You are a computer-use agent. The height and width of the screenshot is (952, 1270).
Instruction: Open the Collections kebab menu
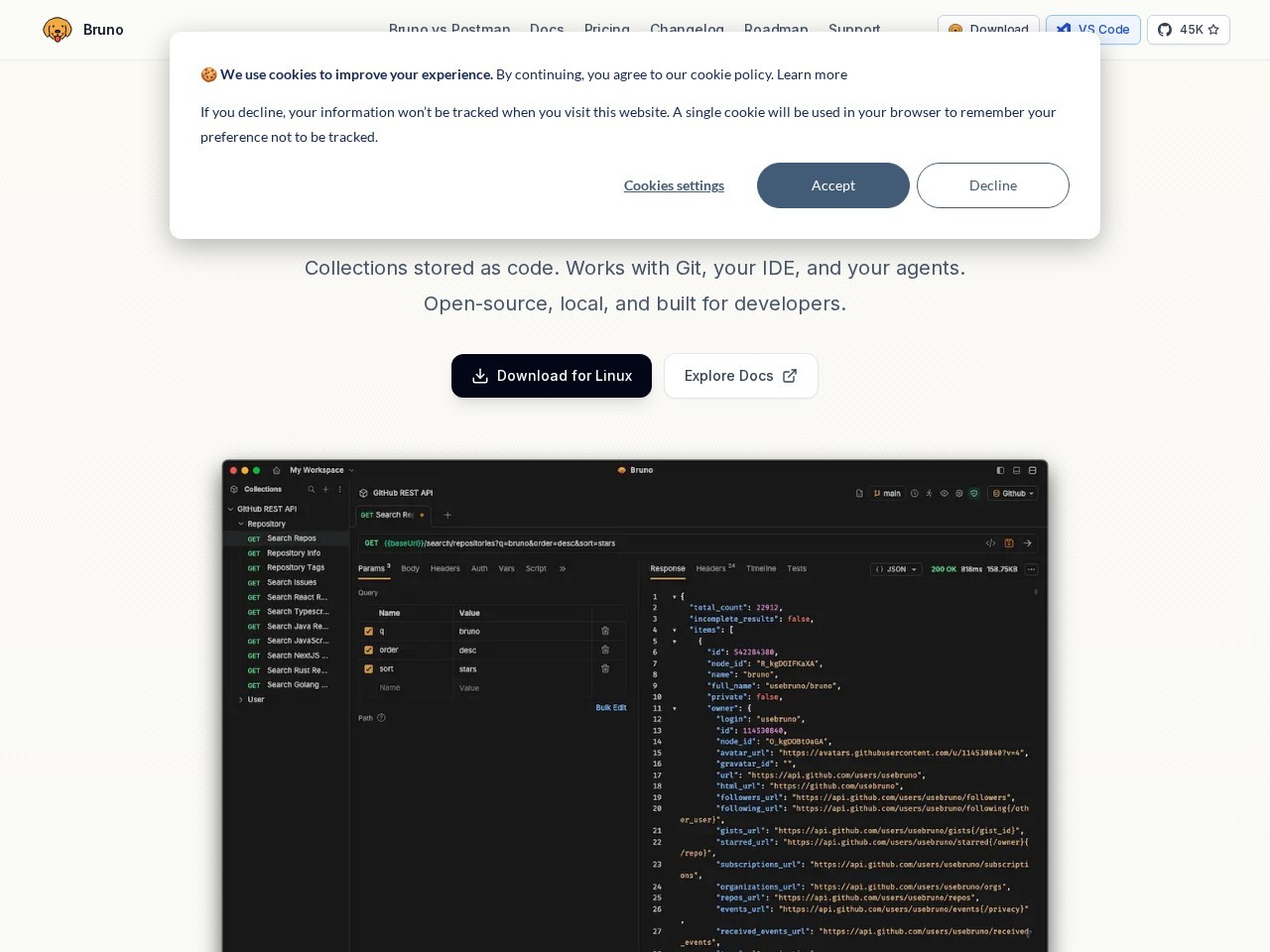(x=339, y=489)
